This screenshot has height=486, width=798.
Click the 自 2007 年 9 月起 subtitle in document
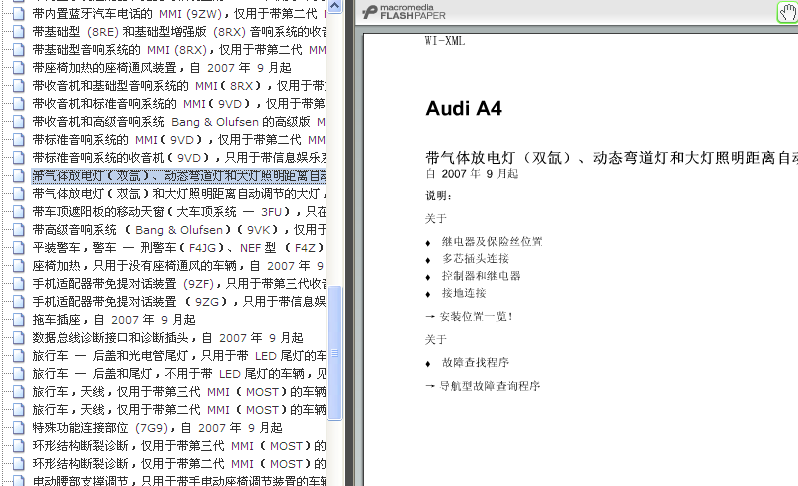click(472, 174)
